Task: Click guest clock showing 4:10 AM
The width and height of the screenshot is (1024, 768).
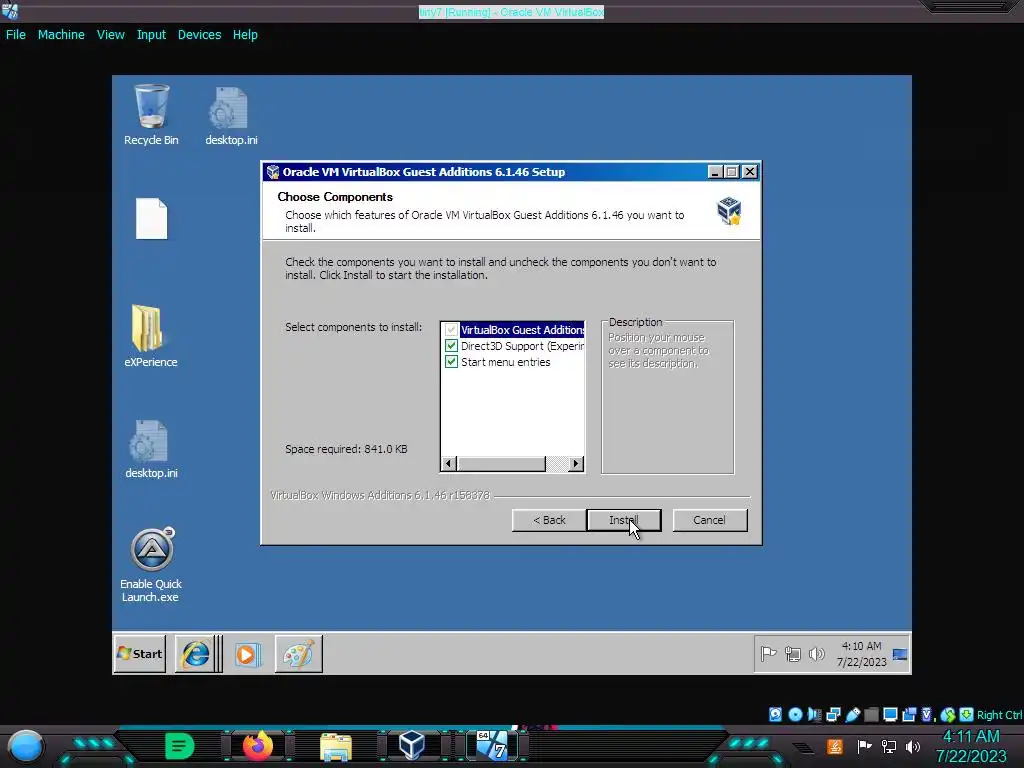Action: click(861, 654)
